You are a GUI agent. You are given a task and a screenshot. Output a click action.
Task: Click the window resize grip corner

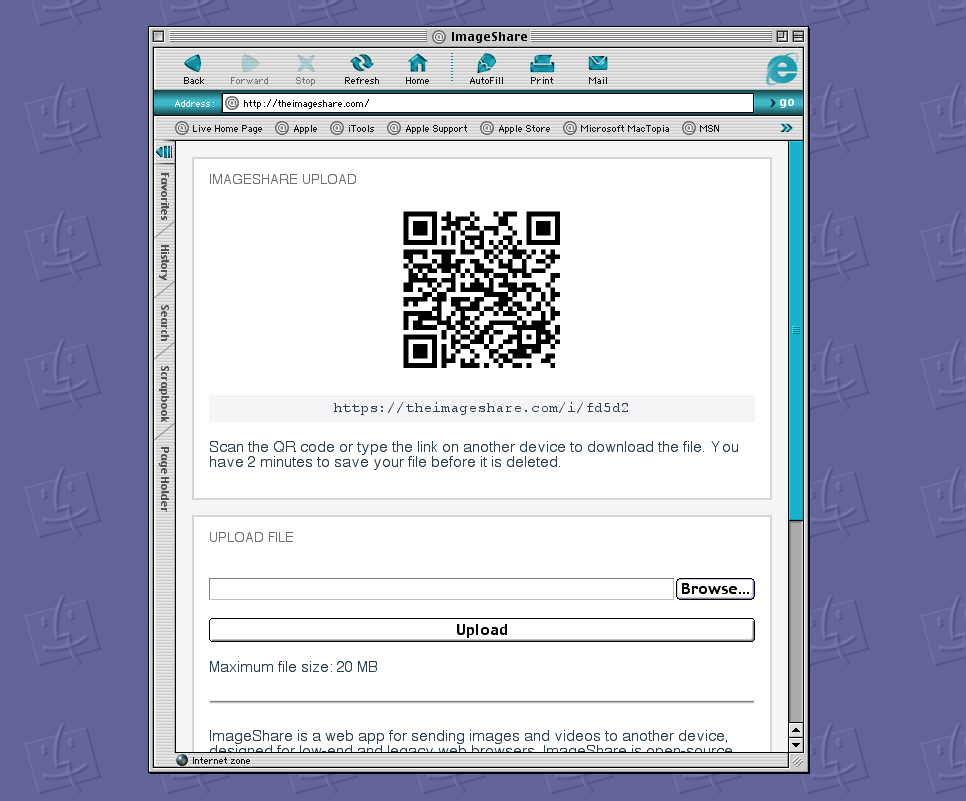tap(797, 762)
